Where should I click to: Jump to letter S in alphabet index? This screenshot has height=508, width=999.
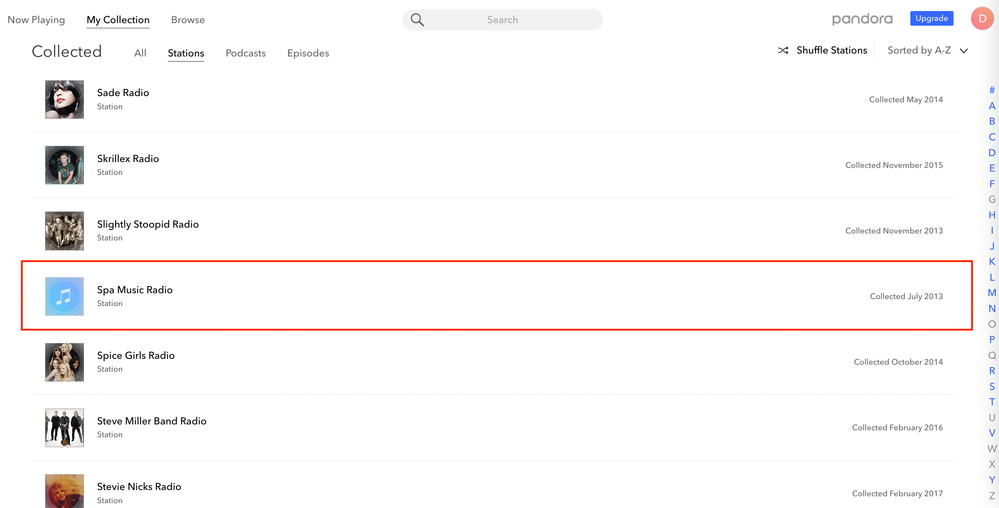point(992,386)
